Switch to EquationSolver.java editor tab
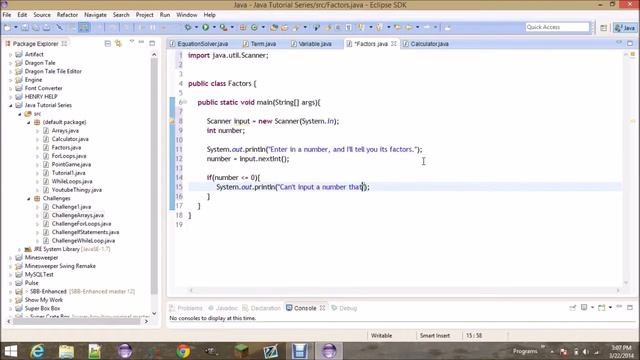Viewport: 640px width, 360px height. [x=199, y=44]
